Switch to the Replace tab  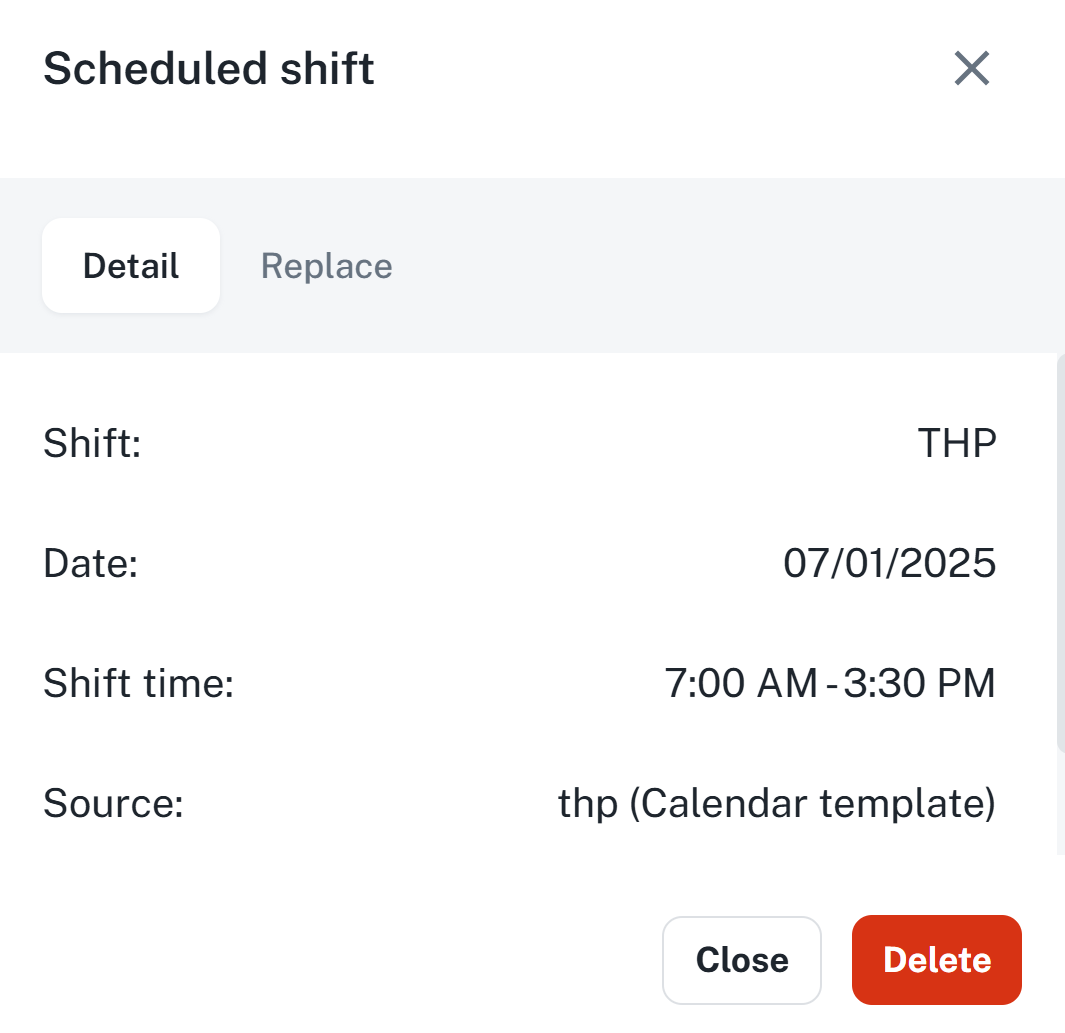[x=326, y=266]
